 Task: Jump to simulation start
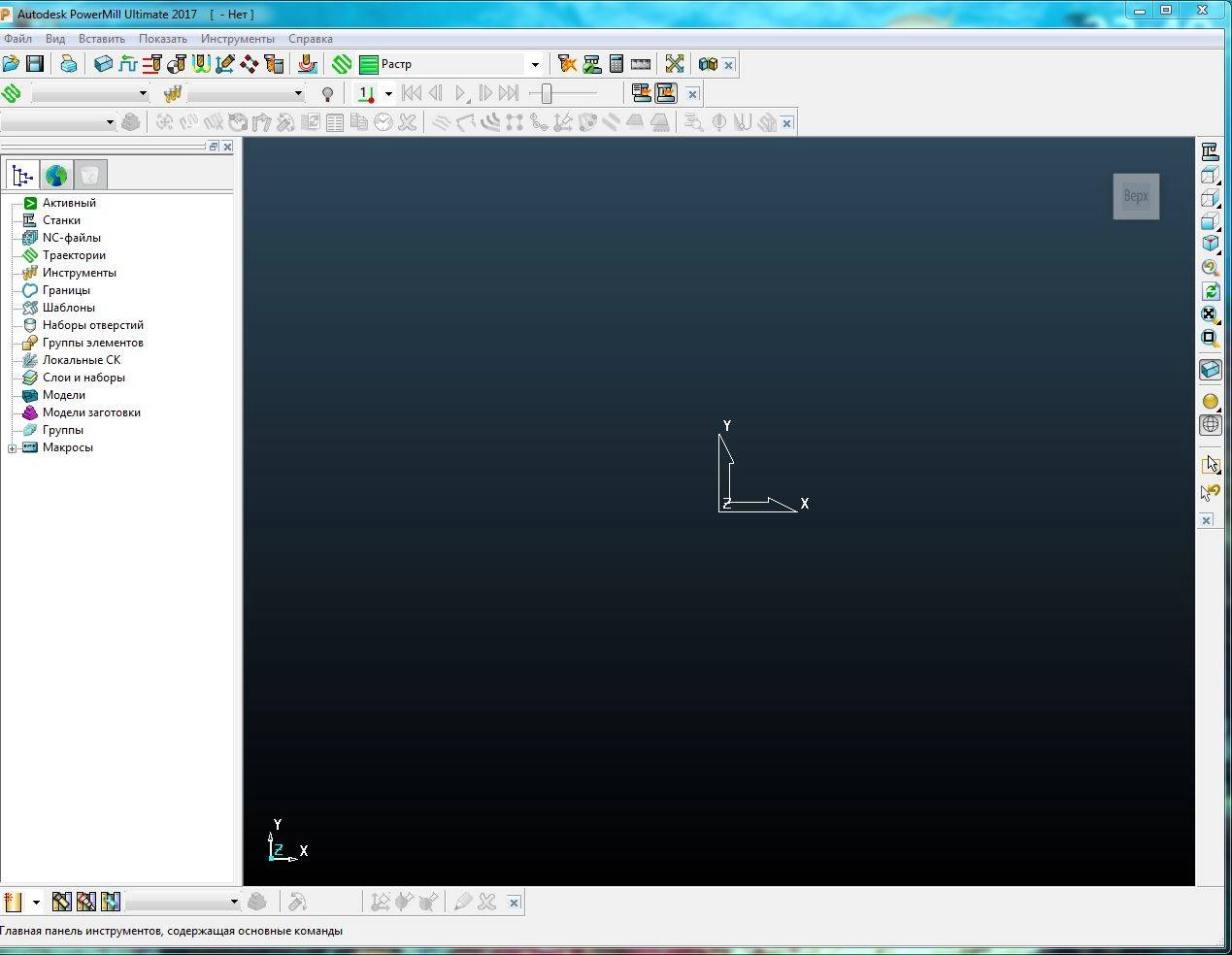(412, 93)
